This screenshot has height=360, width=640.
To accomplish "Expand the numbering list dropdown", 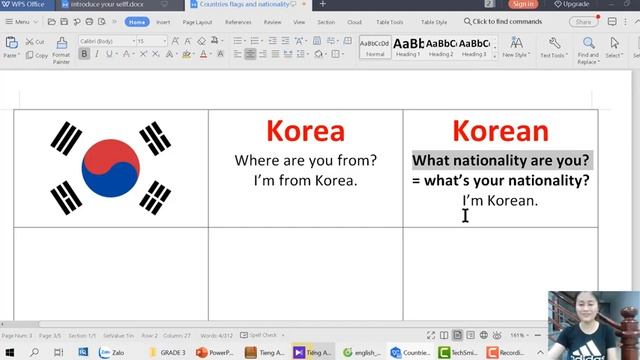I will point(262,41).
